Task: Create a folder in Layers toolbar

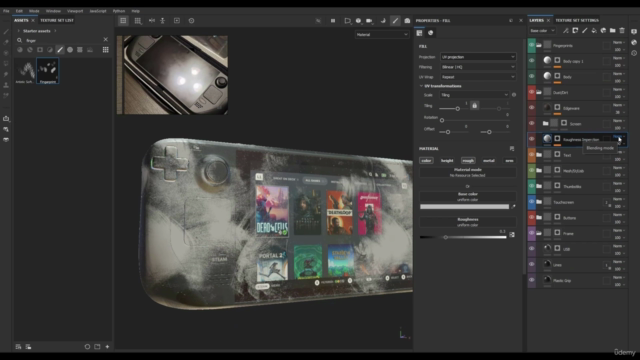Action: [x=613, y=31]
